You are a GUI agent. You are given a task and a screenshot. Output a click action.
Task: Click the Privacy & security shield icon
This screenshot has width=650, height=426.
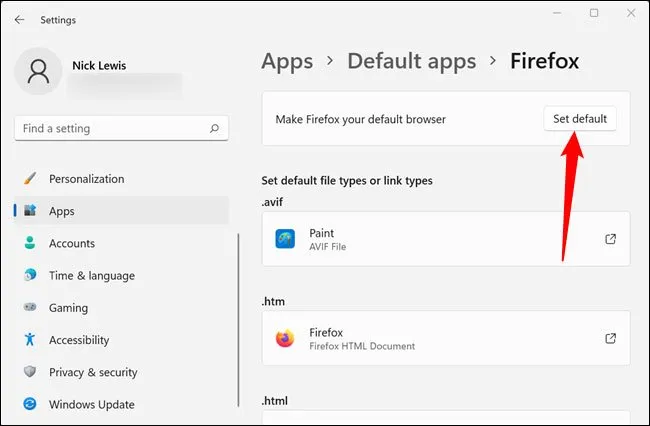(x=30, y=372)
